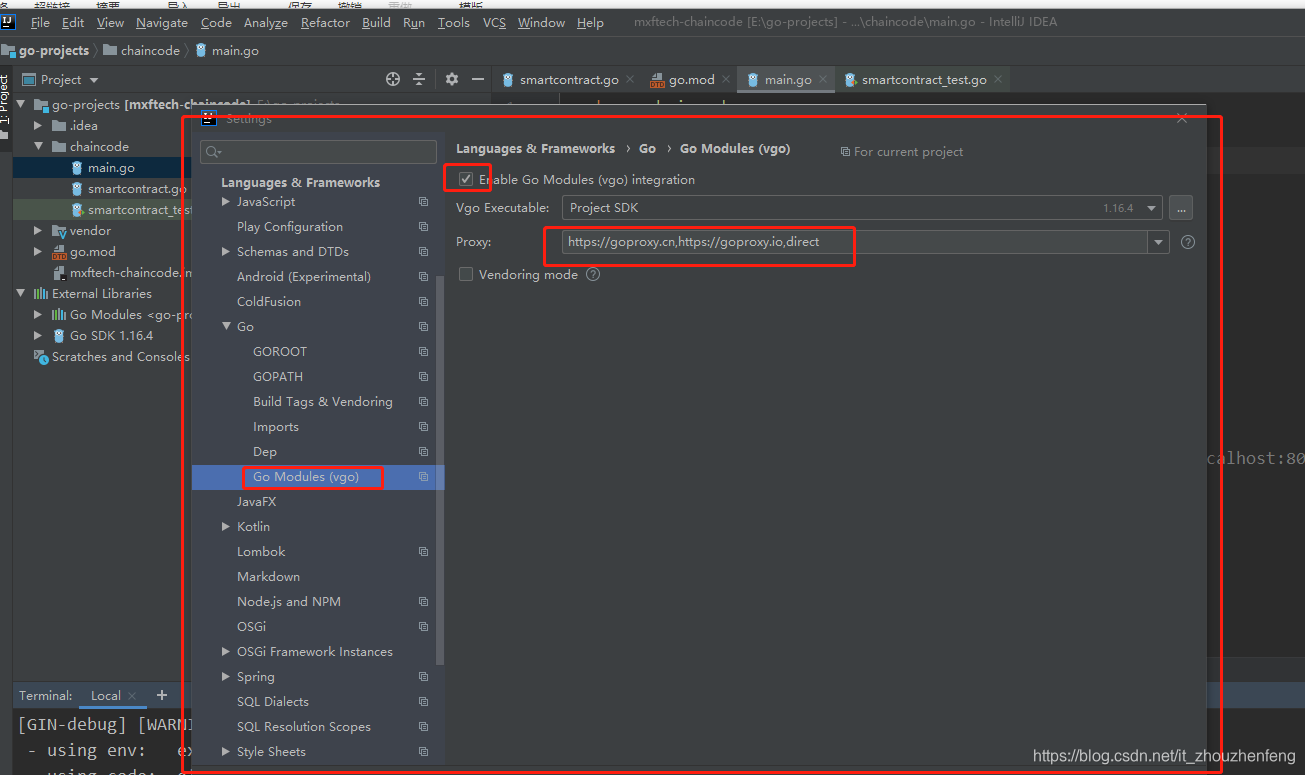Close the smartcontract.go editor tab
Image resolution: width=1305 pixels, height=775 pixels.
630,79
